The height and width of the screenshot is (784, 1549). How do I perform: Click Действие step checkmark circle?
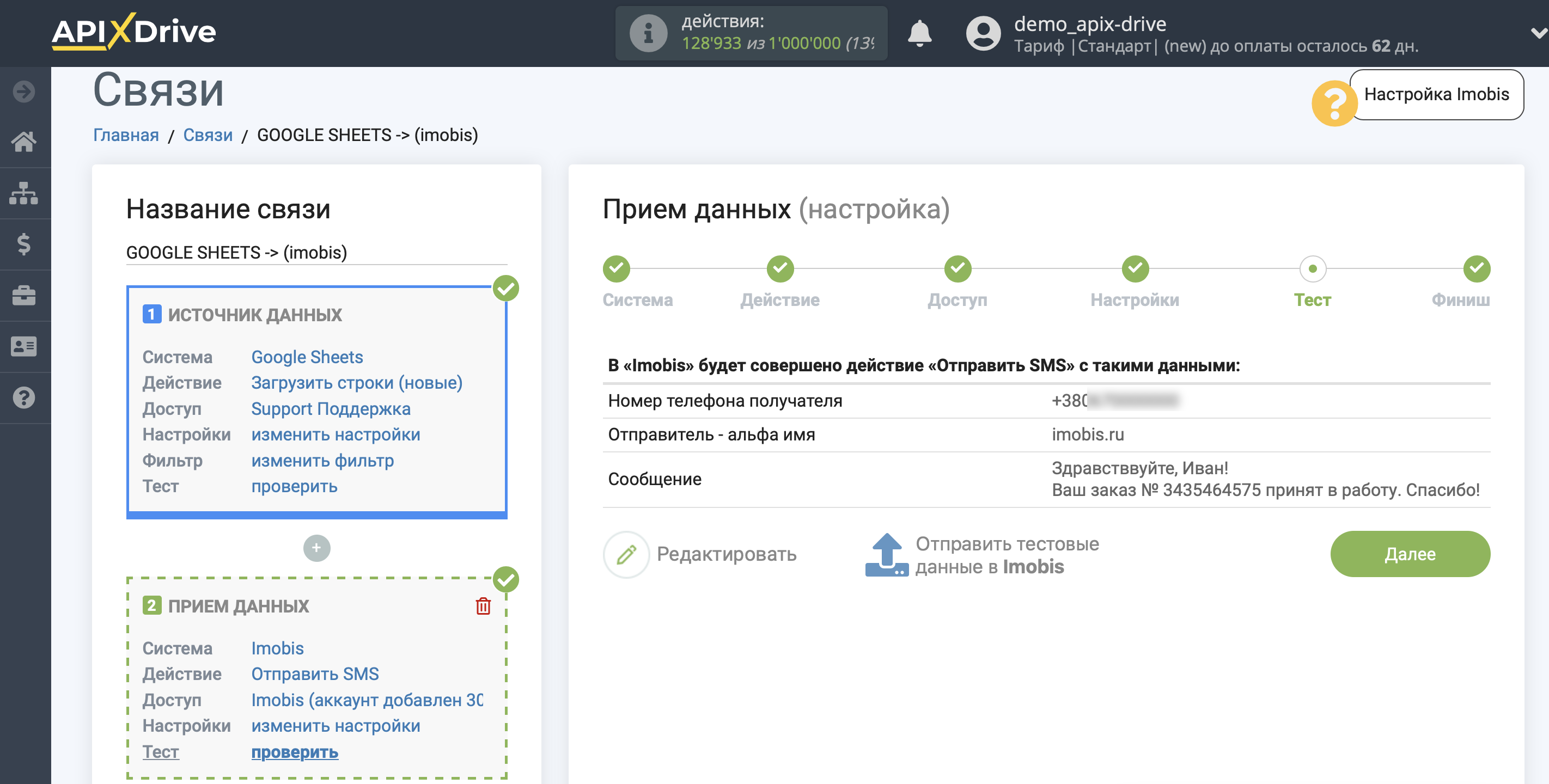780,269
